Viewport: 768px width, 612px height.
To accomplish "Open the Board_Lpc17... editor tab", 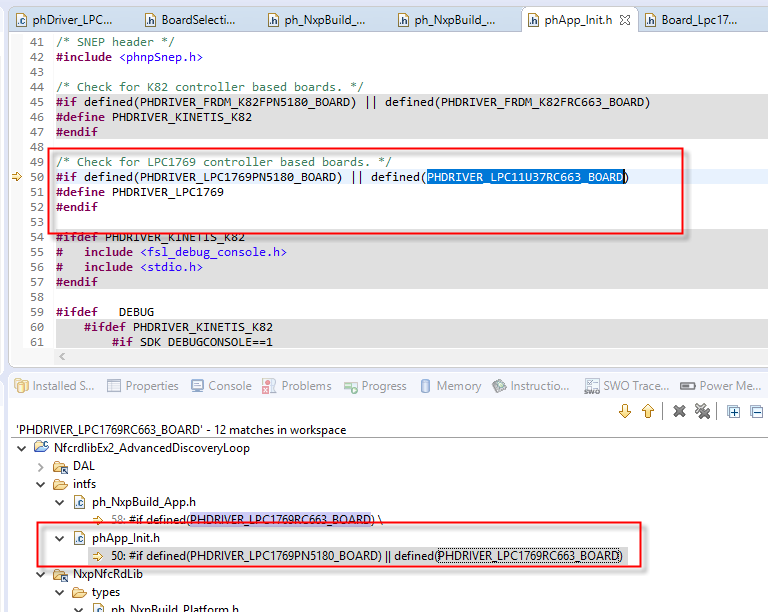I will [691, 20].
